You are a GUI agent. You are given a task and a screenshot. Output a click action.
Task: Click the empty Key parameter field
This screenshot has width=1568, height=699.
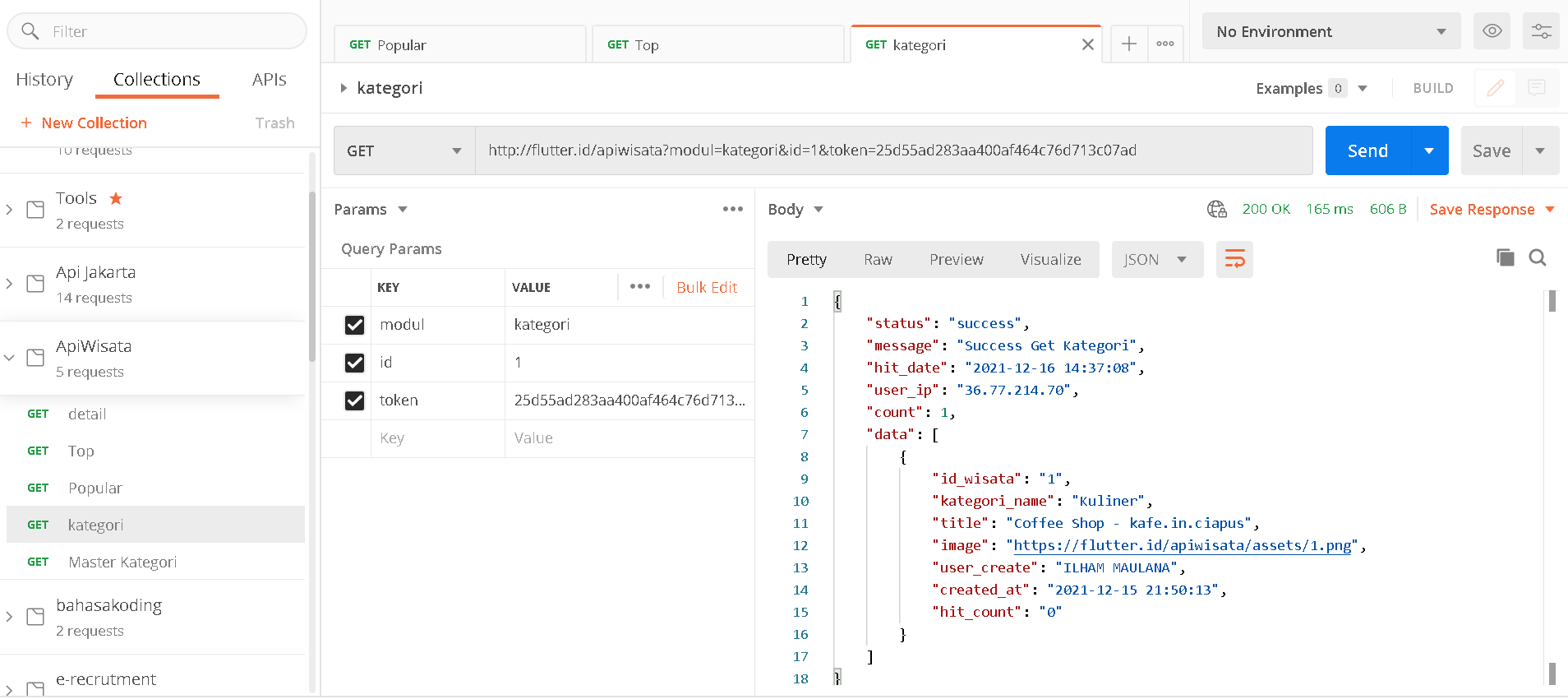438,438
